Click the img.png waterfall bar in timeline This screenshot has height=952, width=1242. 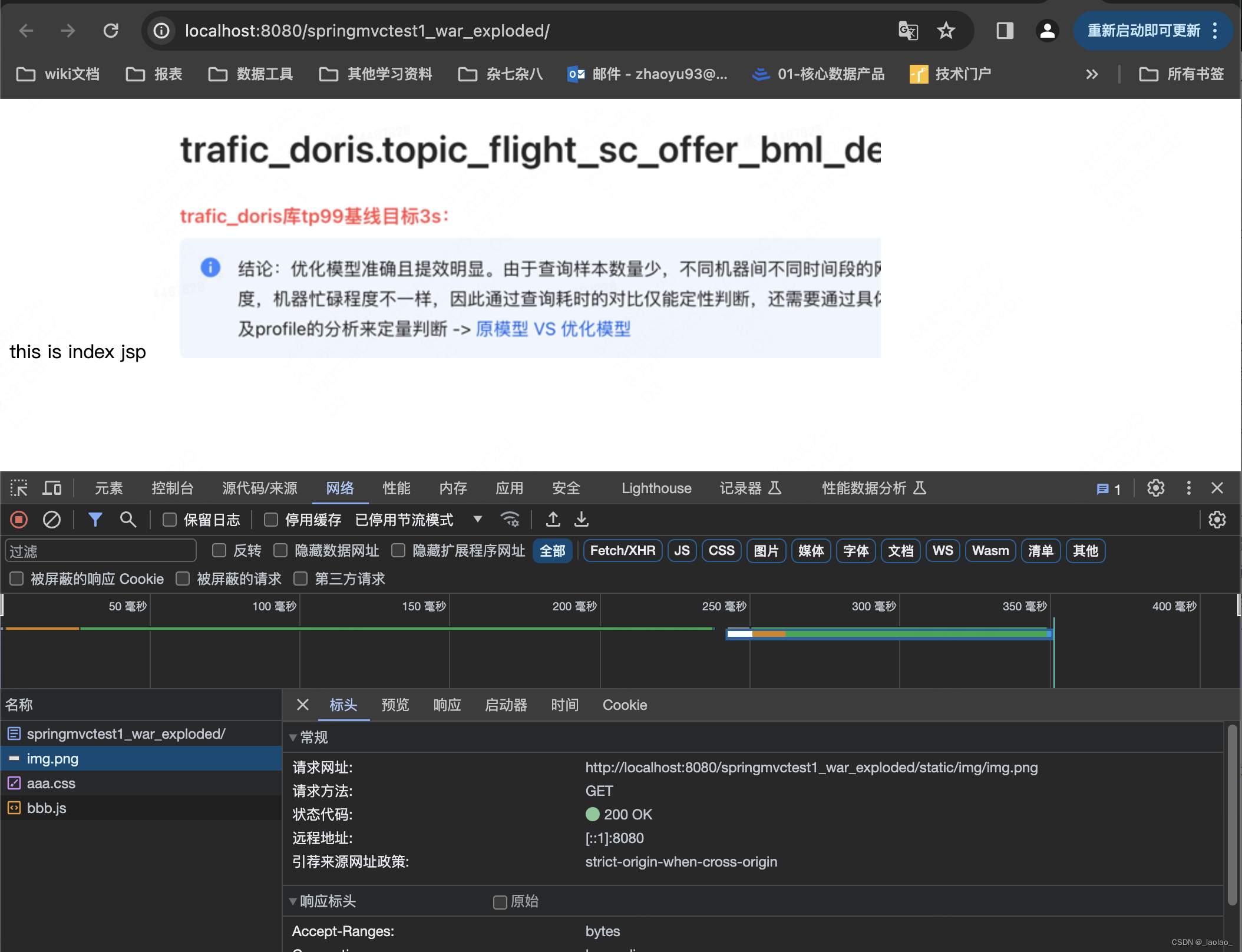click(x=889, y=634)
